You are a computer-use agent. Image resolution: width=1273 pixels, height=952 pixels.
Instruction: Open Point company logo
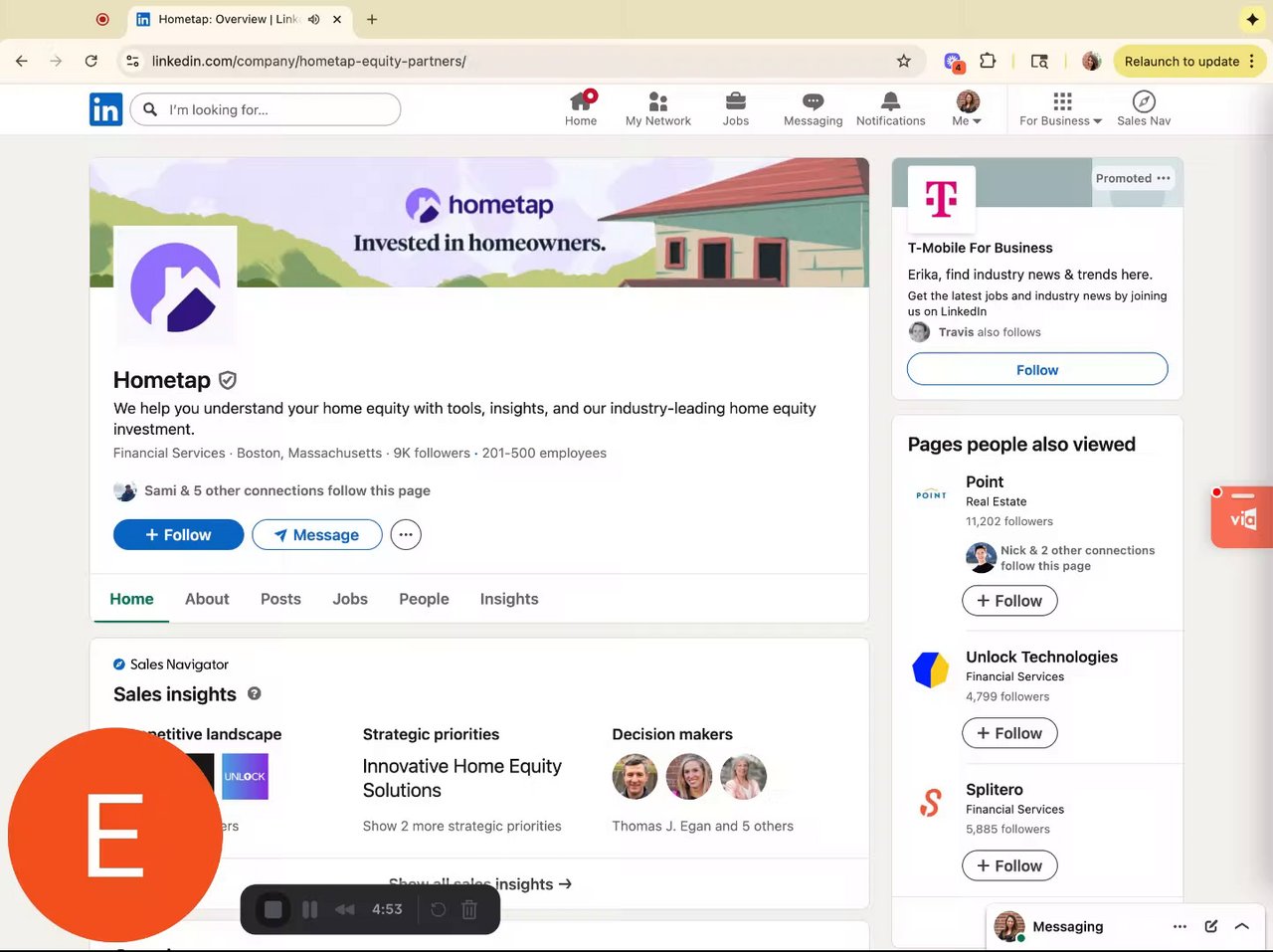tap(931, 494)
